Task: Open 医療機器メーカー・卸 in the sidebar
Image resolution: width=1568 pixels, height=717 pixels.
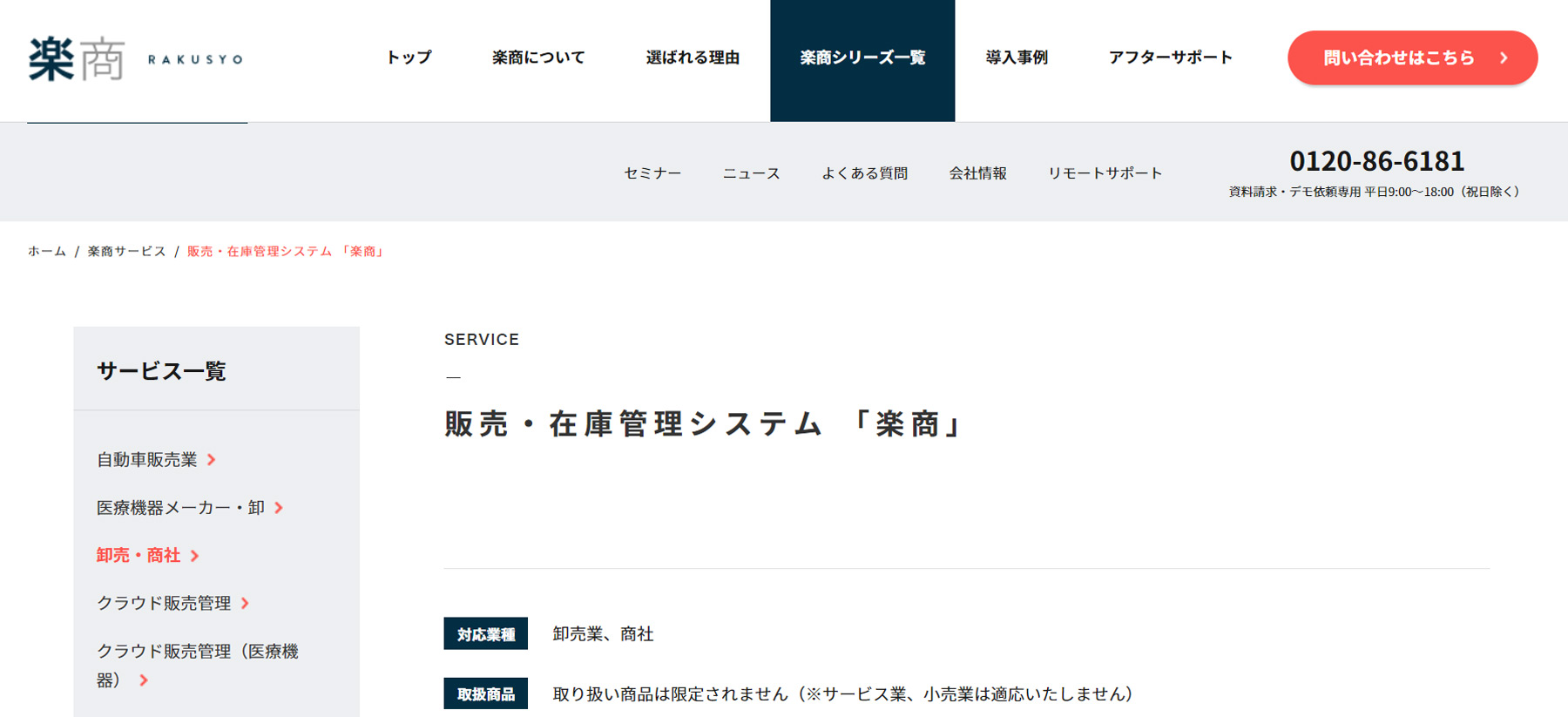Action: [x=180, y=507]
